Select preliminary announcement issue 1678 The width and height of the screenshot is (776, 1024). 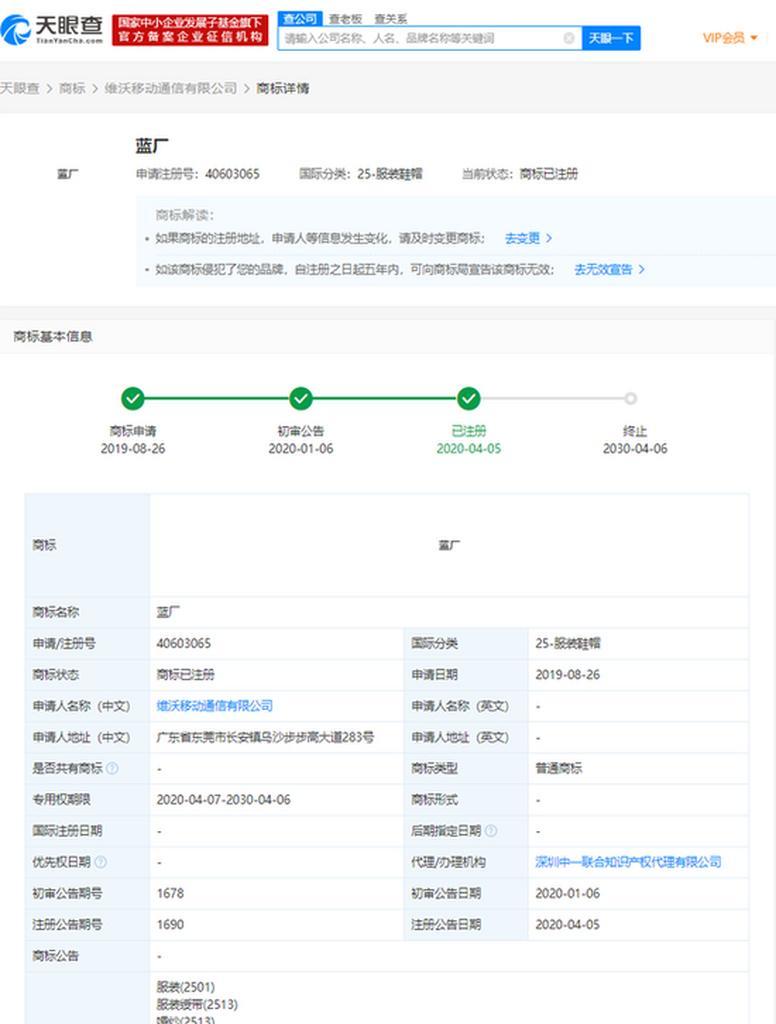[x=170, y=893]
